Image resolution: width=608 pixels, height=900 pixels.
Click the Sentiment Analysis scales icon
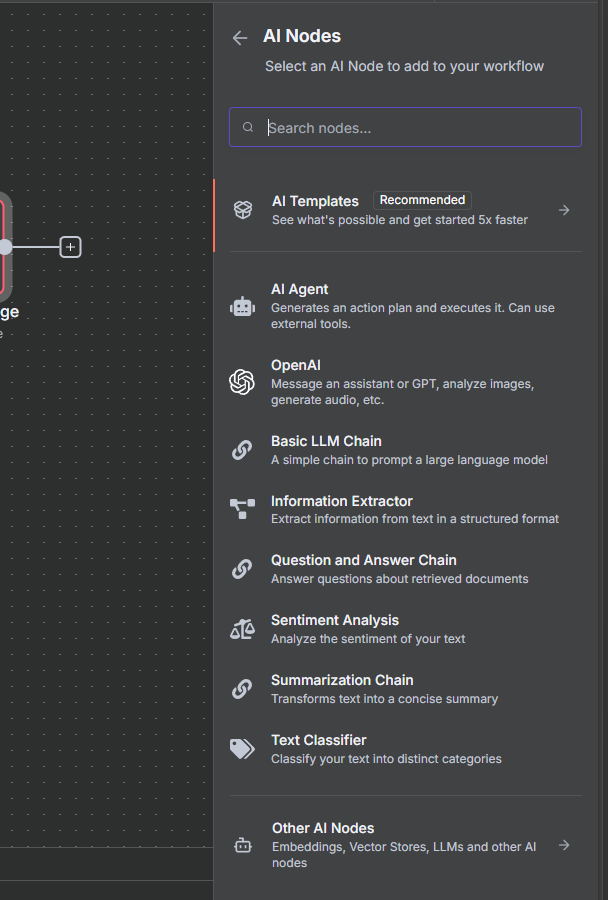pyautogui.click(x=242, y=629)
